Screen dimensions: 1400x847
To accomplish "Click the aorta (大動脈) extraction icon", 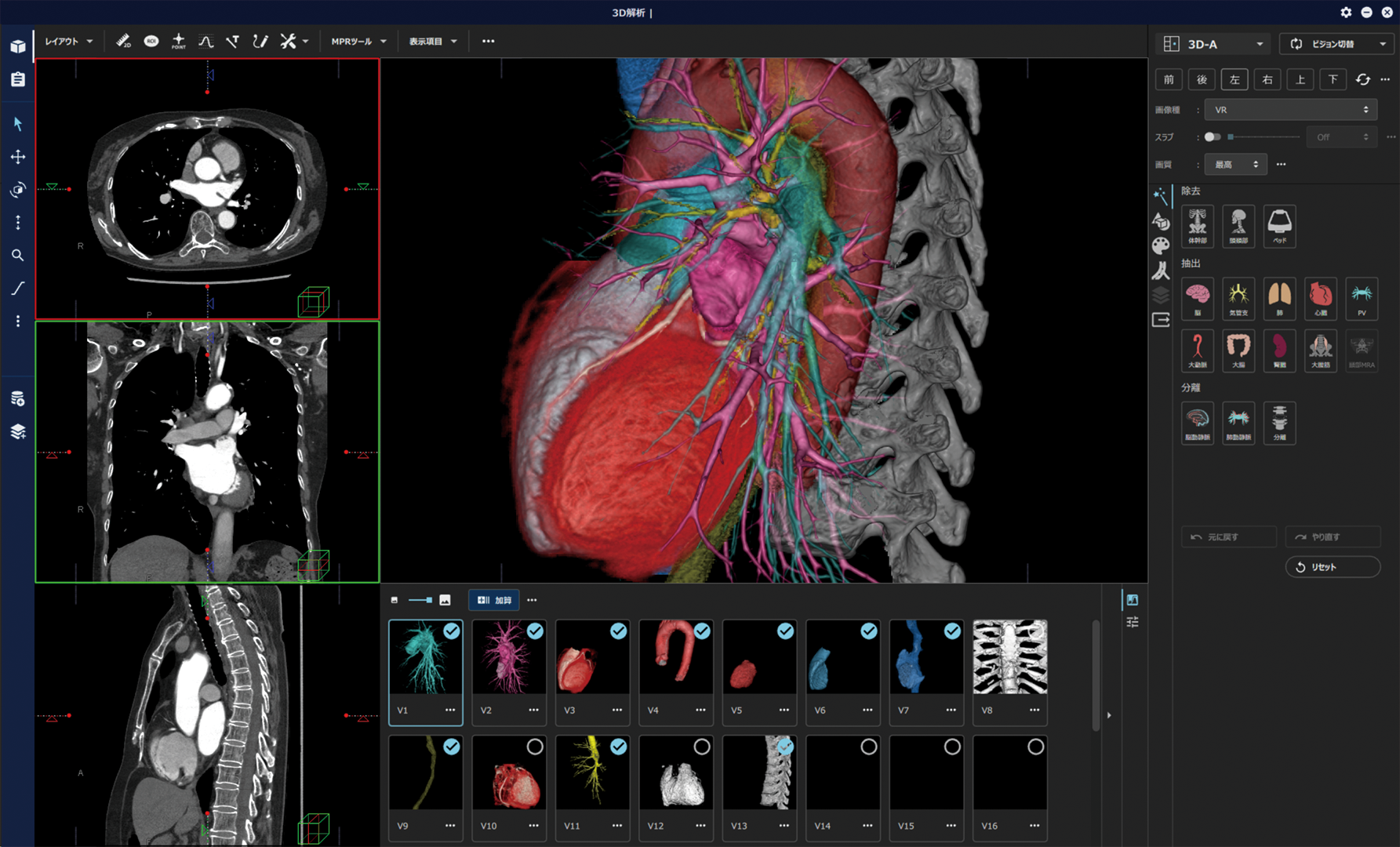I will (1197, 350).
